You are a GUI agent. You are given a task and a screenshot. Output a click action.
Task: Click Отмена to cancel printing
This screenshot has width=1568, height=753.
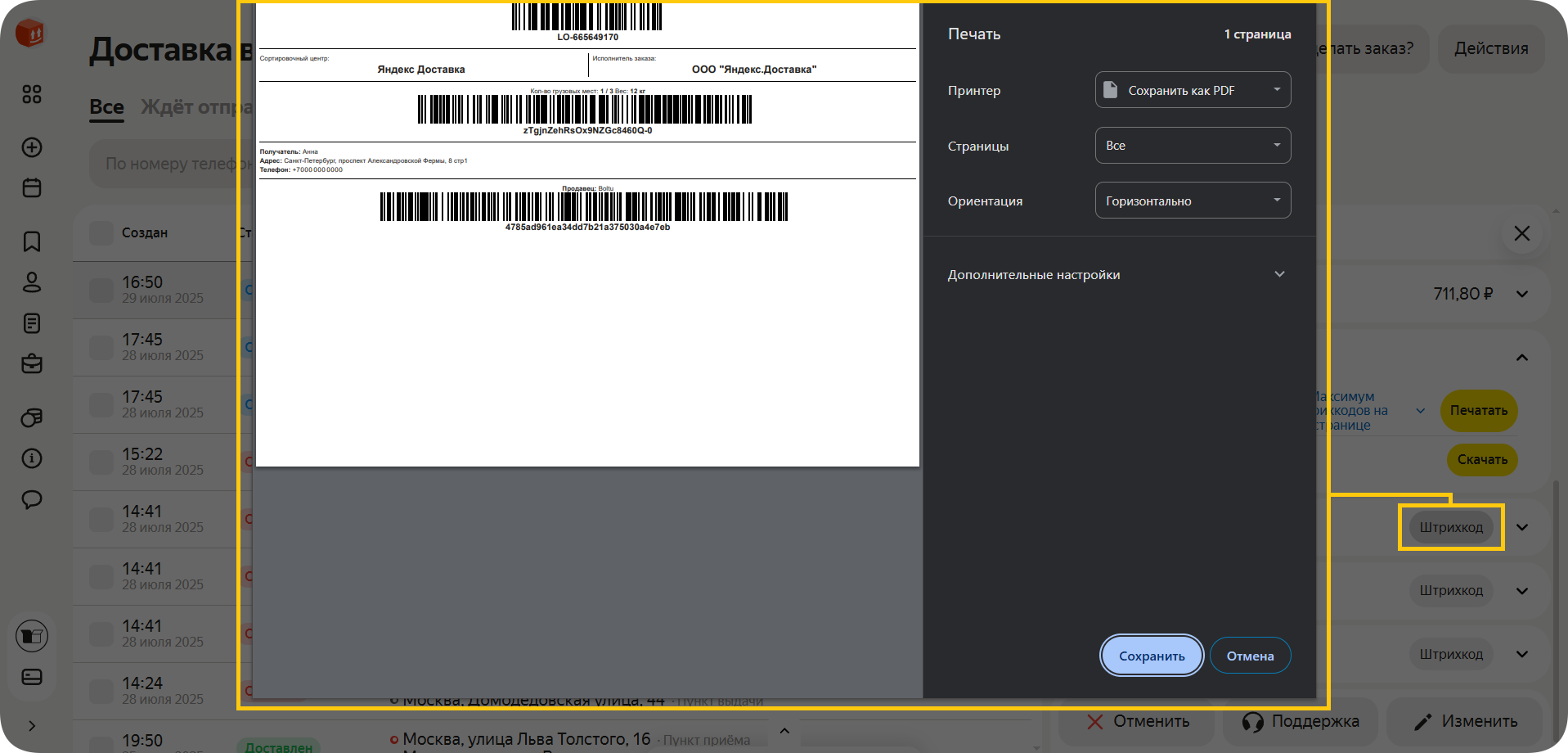(x=1250, y=656)
